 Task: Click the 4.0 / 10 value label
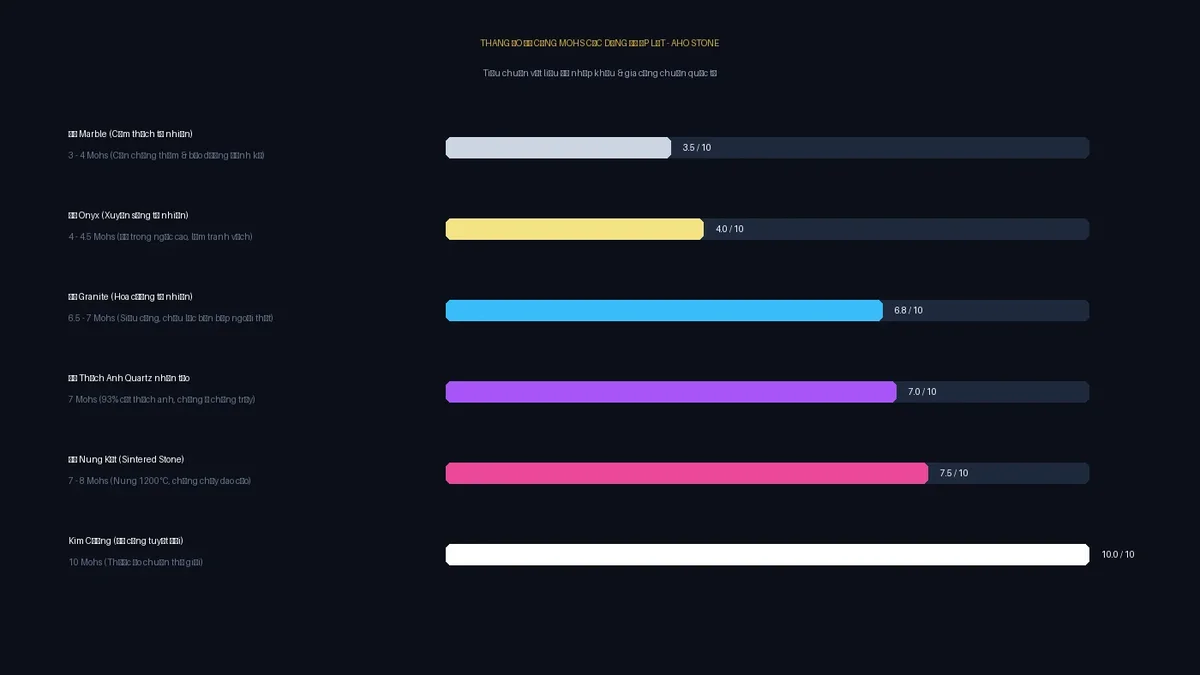[730, 229]
